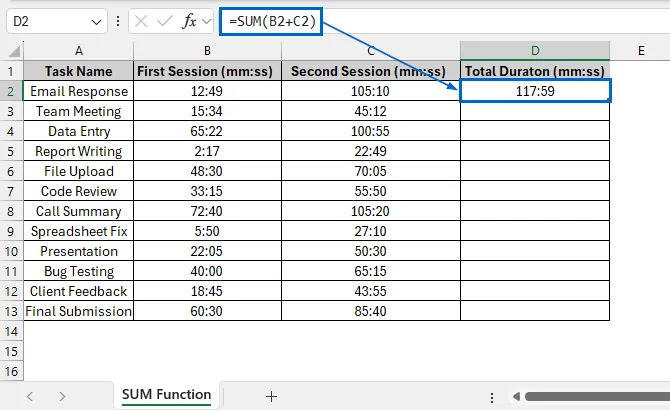Open the Name Box dropdown arrow
This screenshot has width=670, height=410.
96,22
